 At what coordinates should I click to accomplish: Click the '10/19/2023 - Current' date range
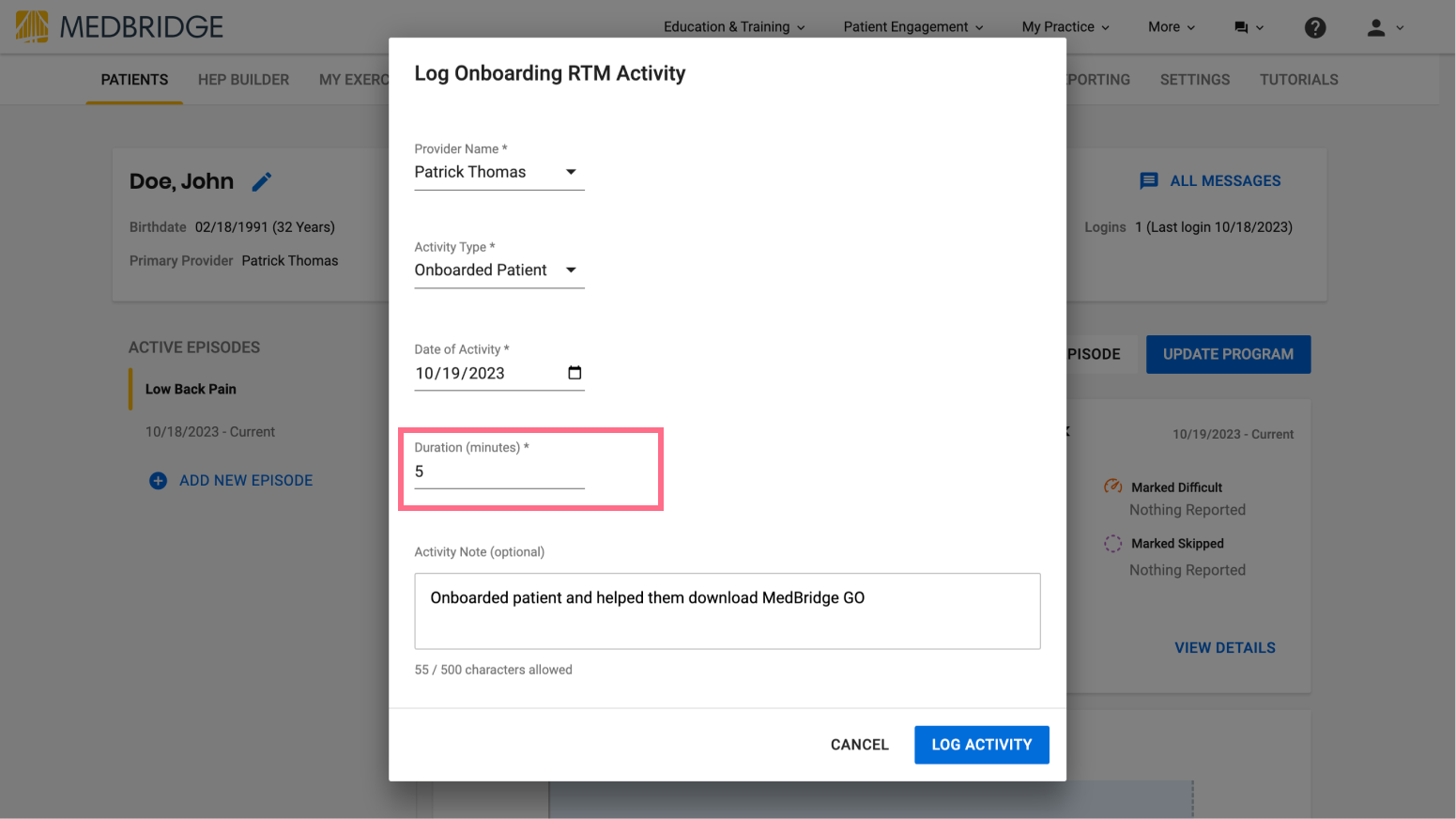[1233, 435]
